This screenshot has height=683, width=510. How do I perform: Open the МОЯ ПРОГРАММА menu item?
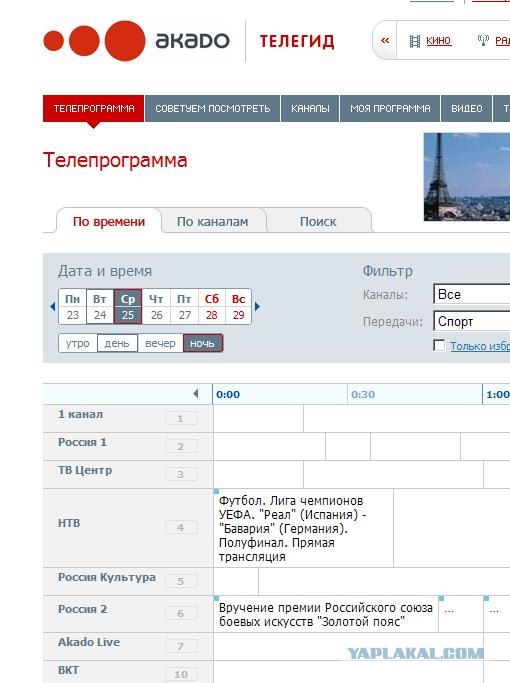point(390,108)
